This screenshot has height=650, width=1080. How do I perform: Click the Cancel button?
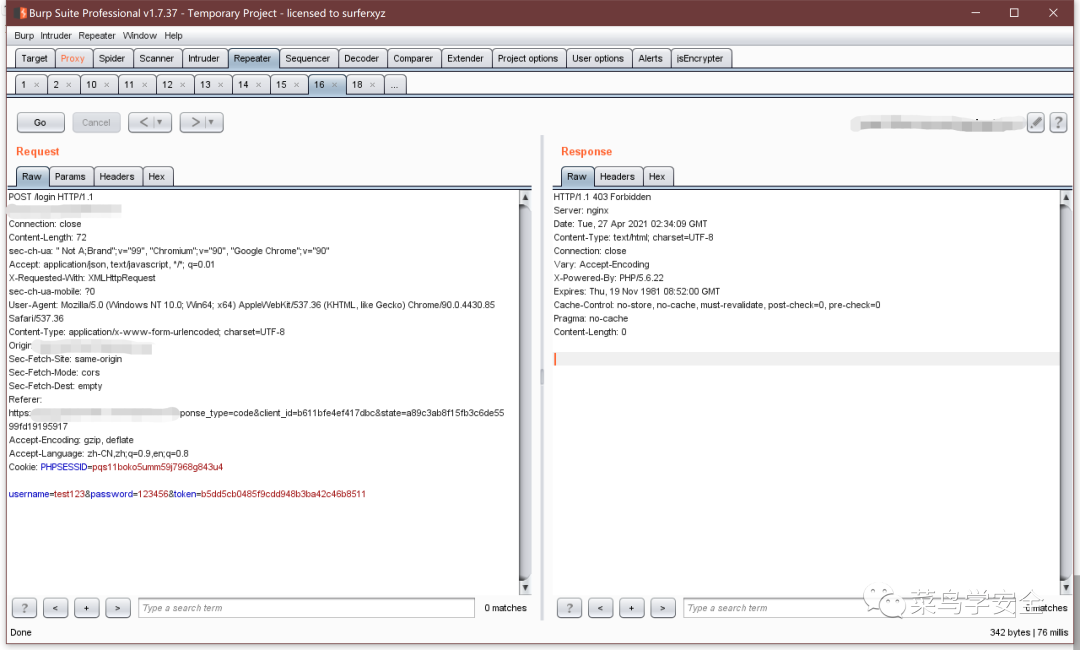(x=96, y=123)
